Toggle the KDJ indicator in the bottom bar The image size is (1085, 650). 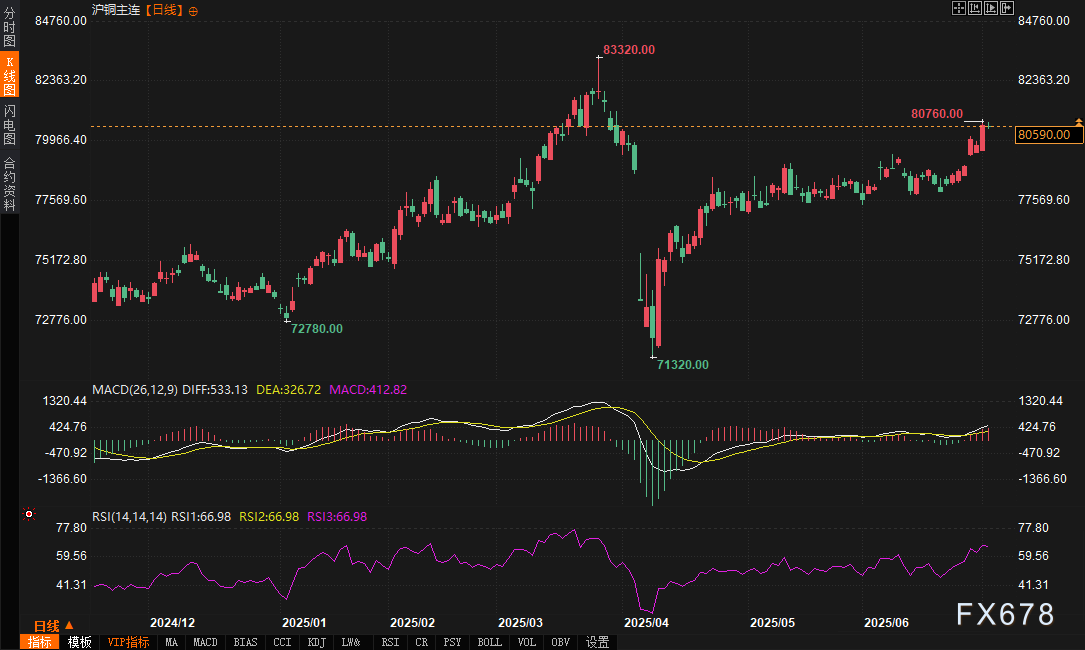316,642
